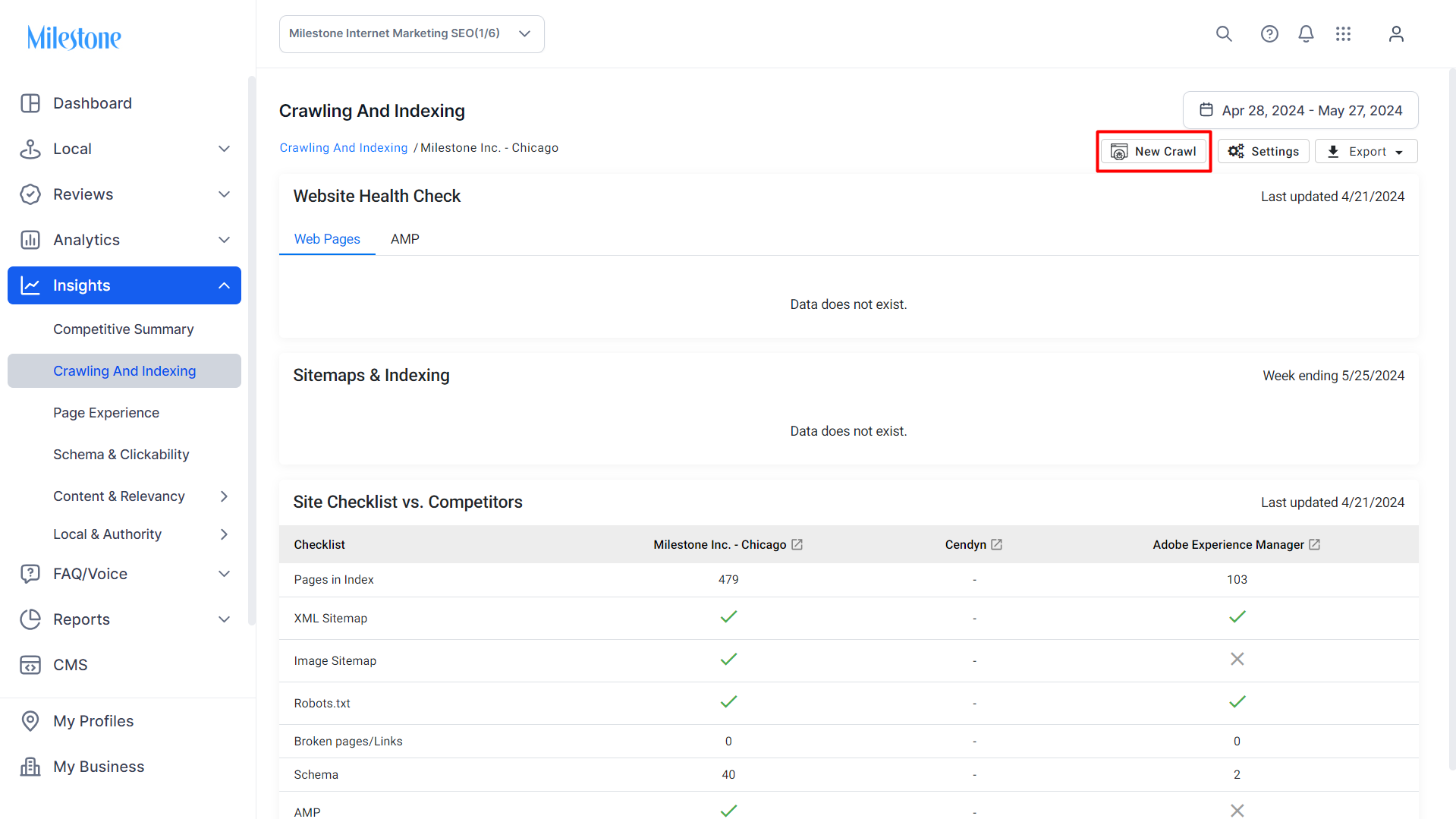Open the help question mark icon
Screen dimensions: 1456x819
pos(1269,34)
